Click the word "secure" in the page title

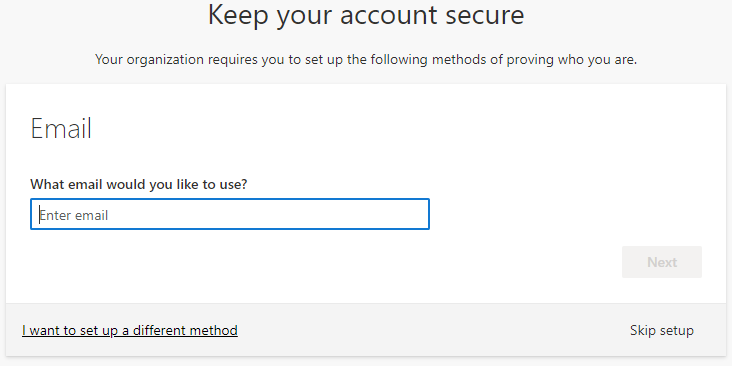click(484, 15)
